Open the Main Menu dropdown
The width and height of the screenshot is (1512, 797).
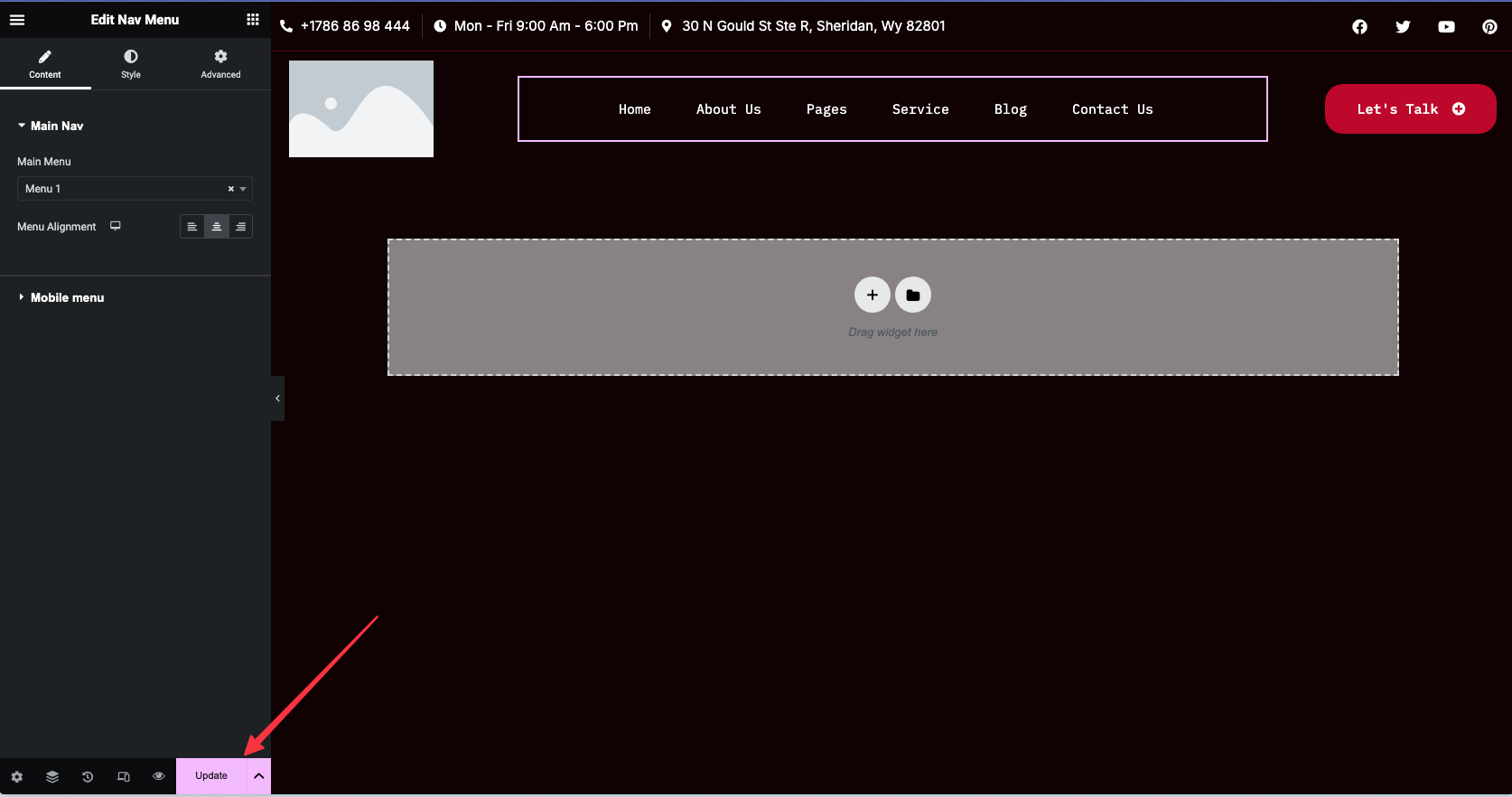[126, 189]
